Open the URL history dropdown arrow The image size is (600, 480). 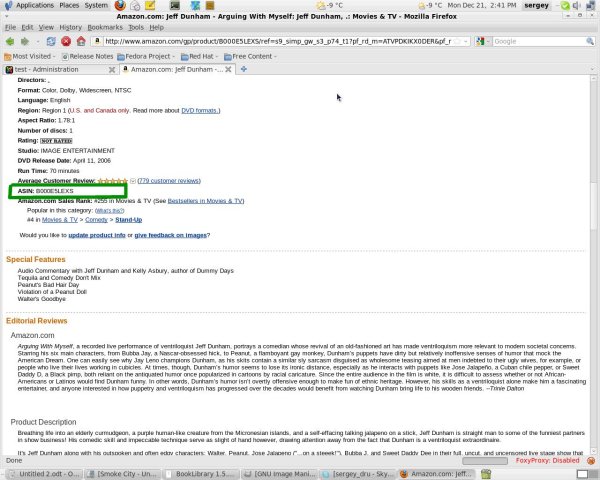click(x=466, y=41)
